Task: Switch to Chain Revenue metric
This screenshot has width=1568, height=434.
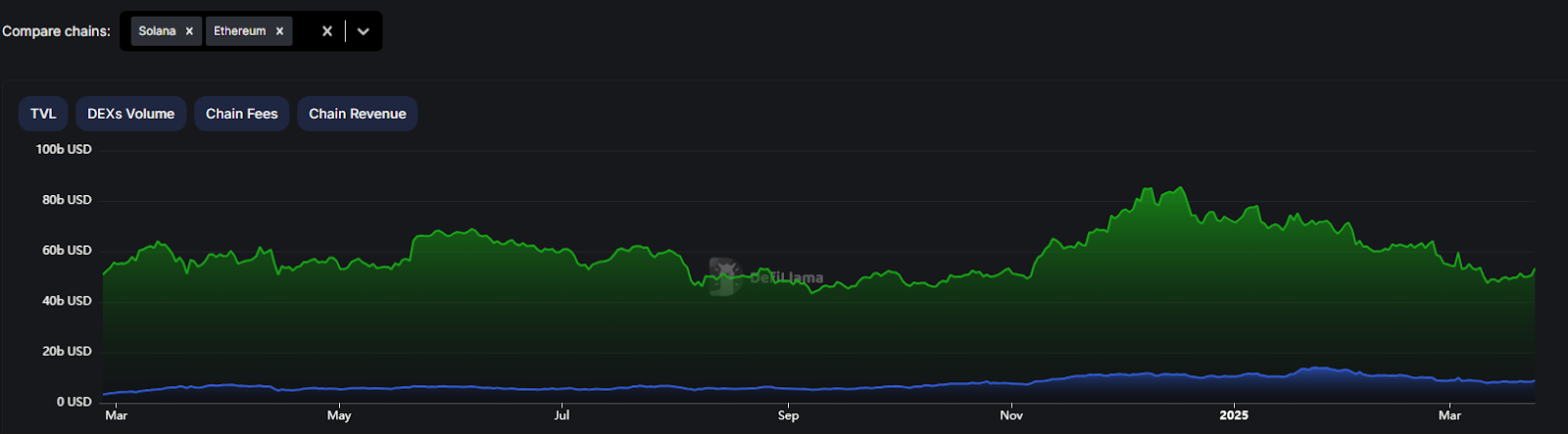Action: 357,114
